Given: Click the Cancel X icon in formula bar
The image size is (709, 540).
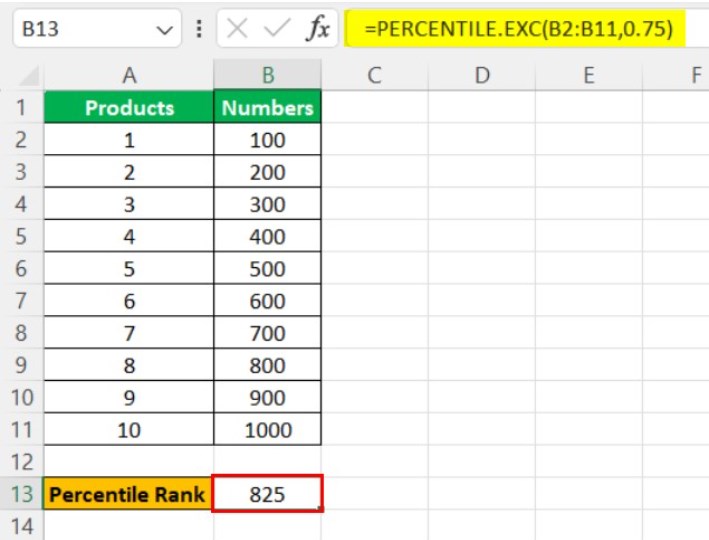Looking at the screenshot, I should click(237, 29).
